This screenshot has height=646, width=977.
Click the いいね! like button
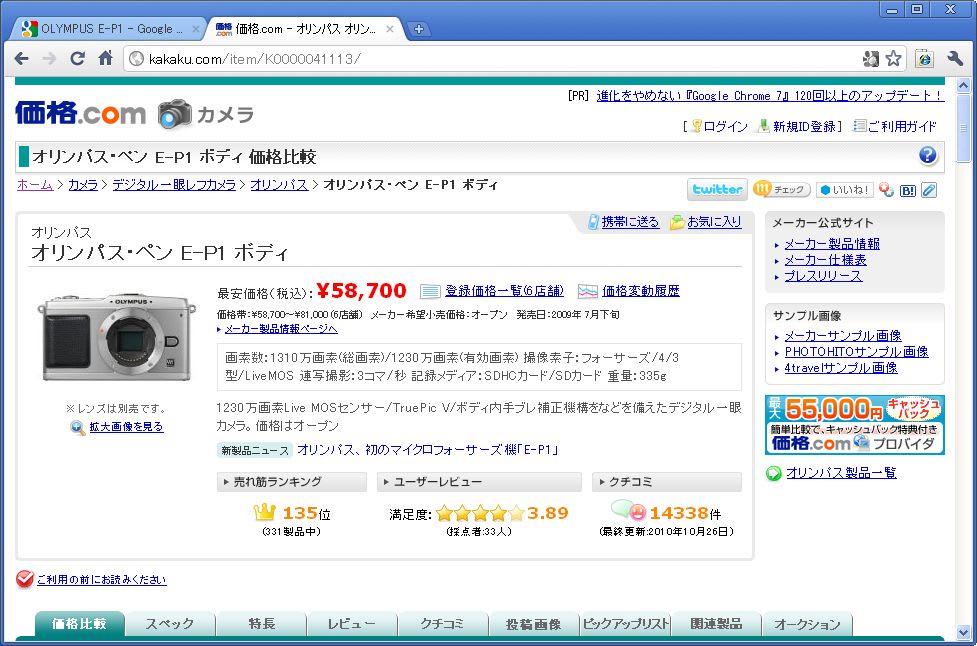tap(845, 190)
